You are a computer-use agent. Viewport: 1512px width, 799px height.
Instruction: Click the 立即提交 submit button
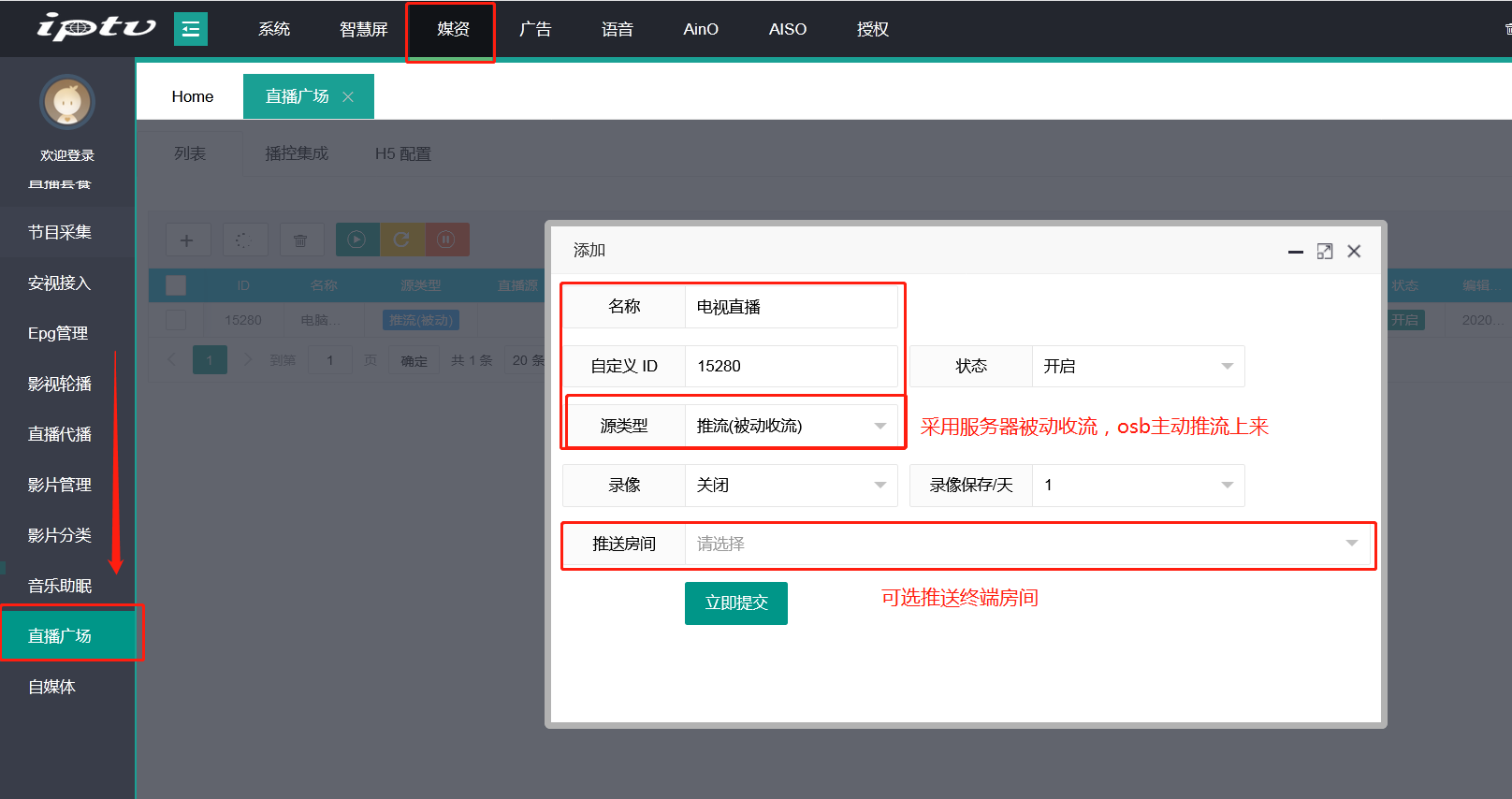[x=736, y=603]
